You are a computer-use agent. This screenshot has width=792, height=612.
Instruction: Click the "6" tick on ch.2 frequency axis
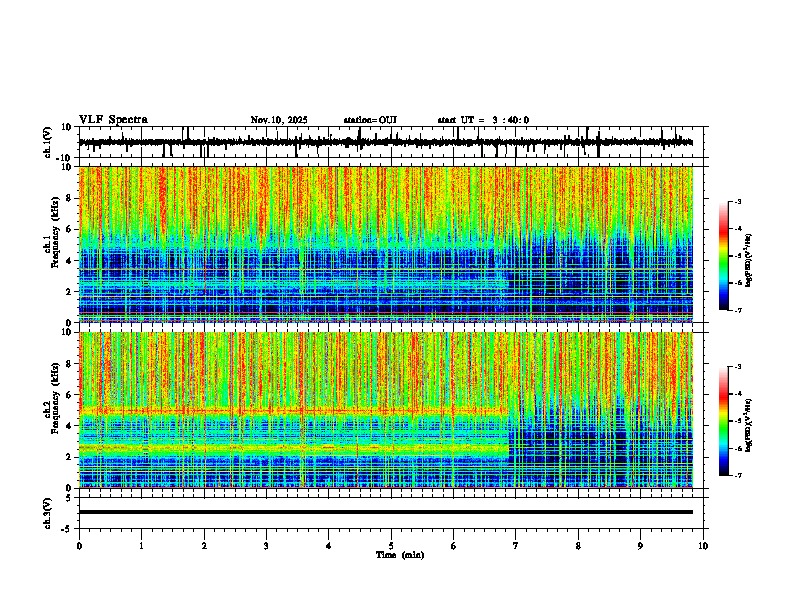click(x=70, y=394)
